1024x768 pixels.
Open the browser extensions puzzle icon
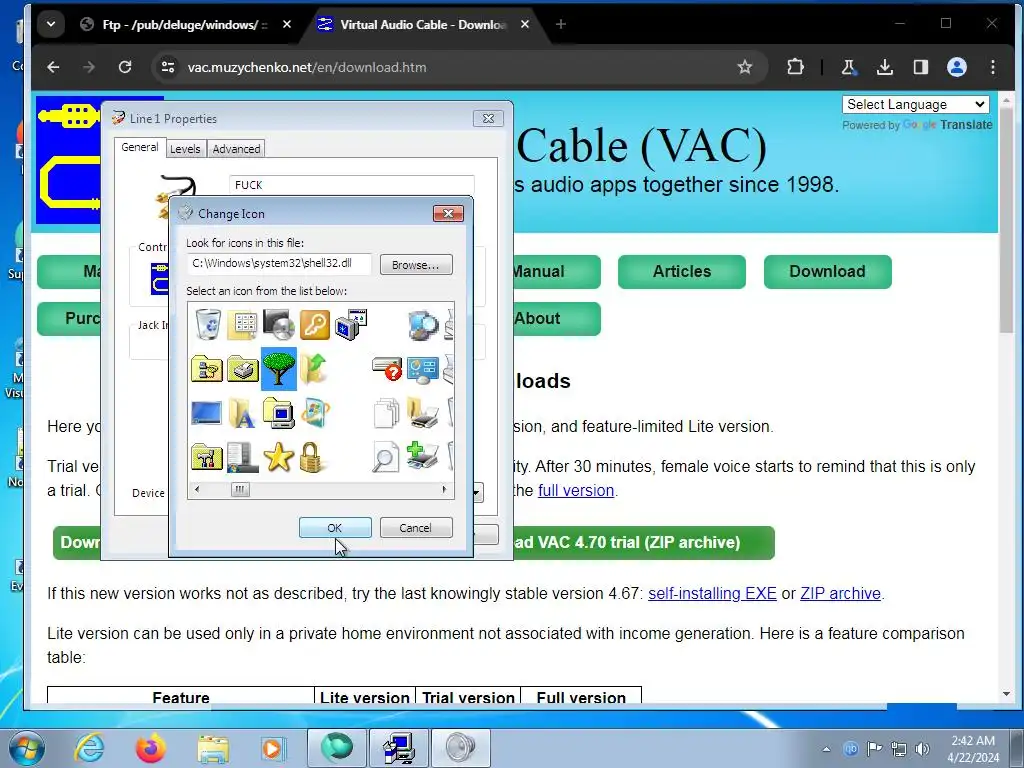coord(795,67)
